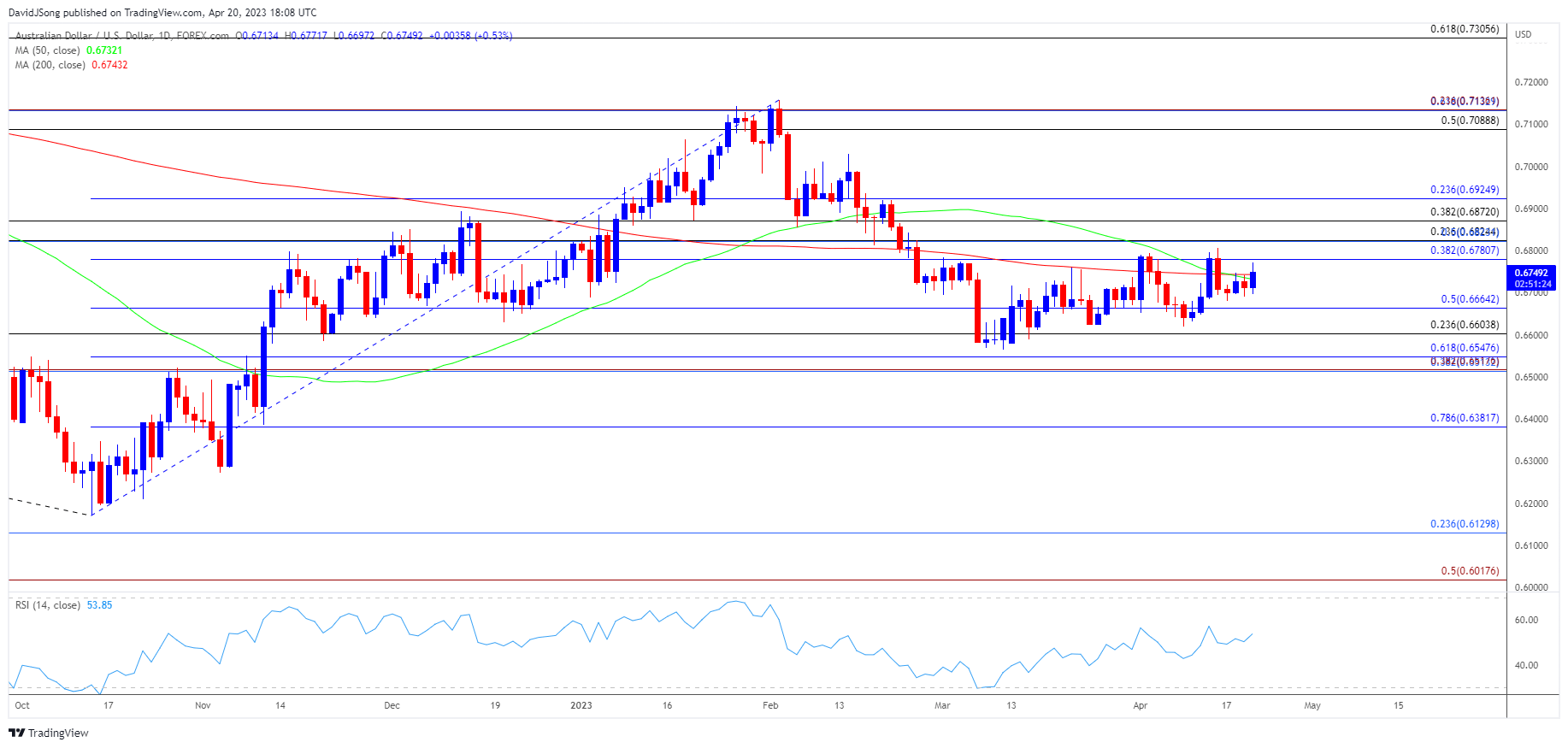Click the 0.5(0.70888) Fibonacci label
The image size is (1568, 748).
click(1470, 121)
